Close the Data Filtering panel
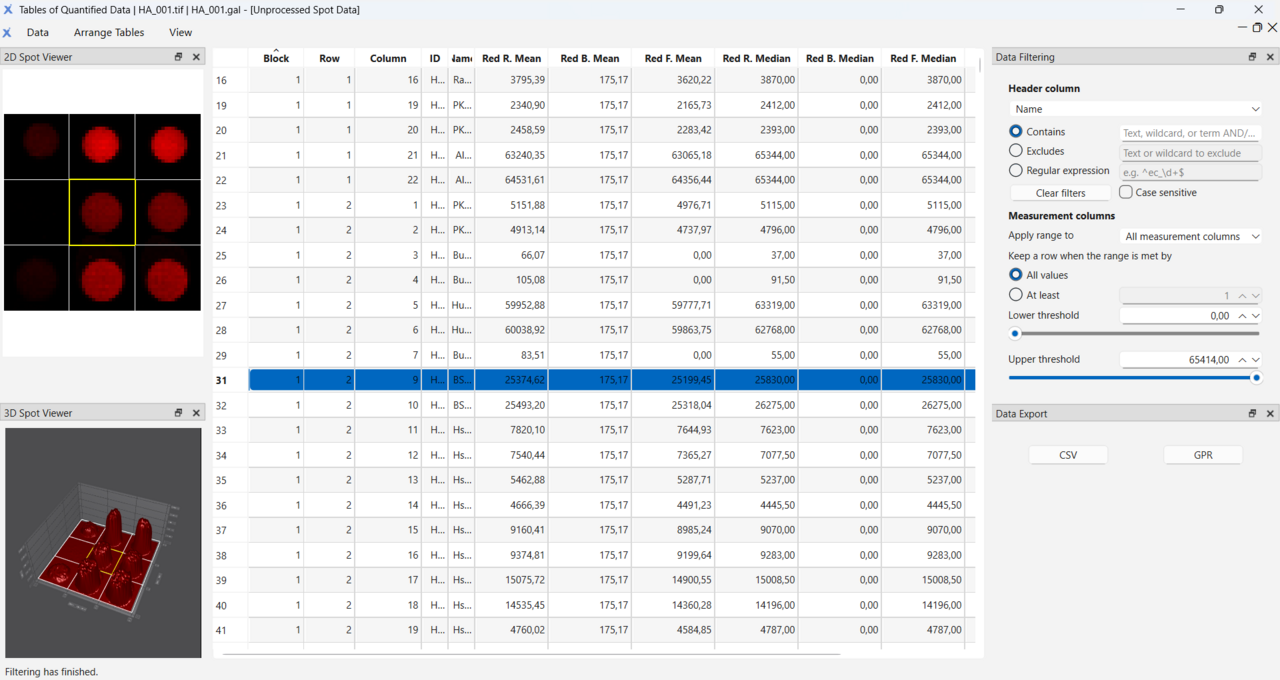1280x680 pixels. coord(1270,57)
